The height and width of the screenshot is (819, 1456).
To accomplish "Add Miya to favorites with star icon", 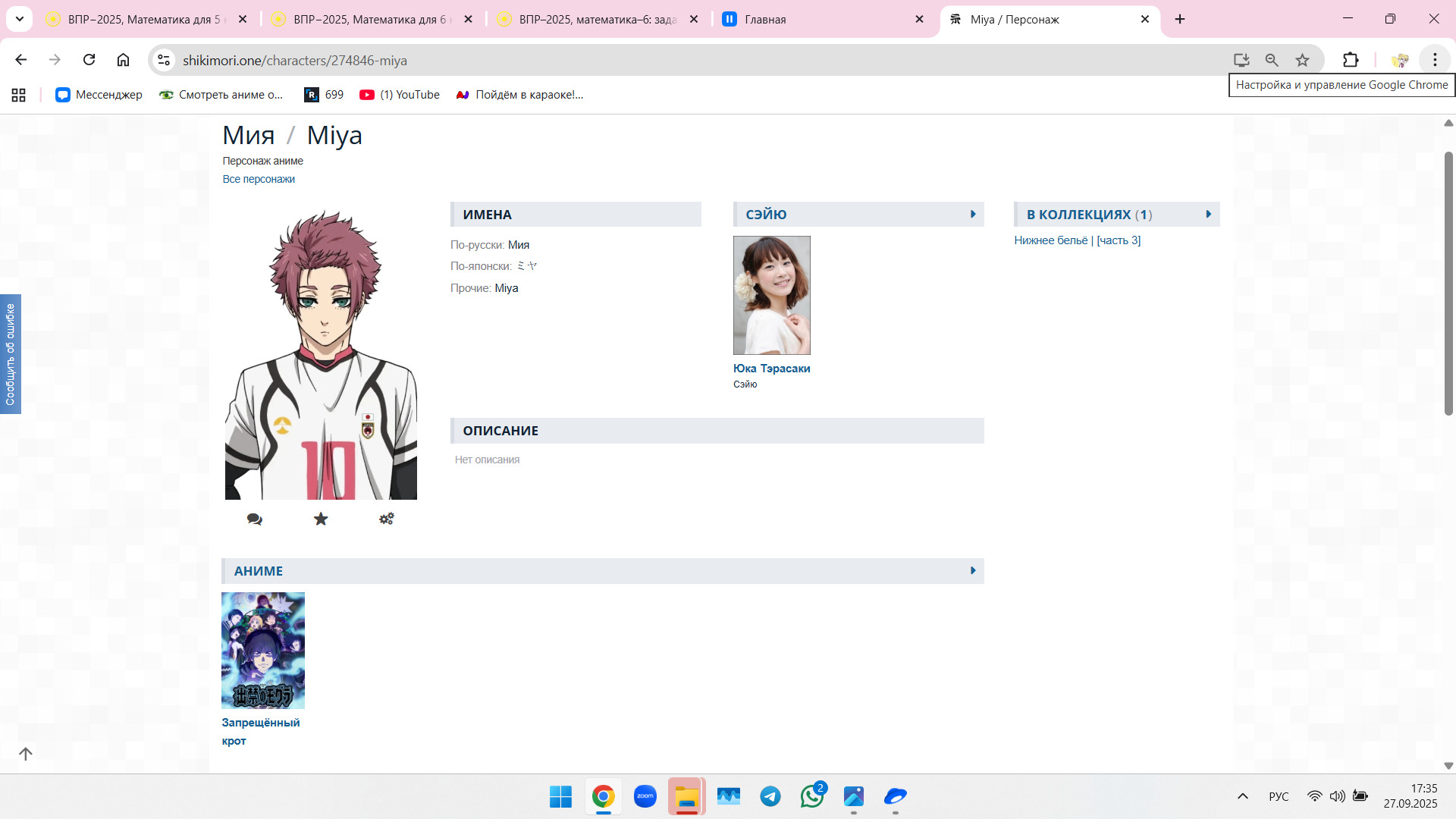I will [x=321, y=519].
